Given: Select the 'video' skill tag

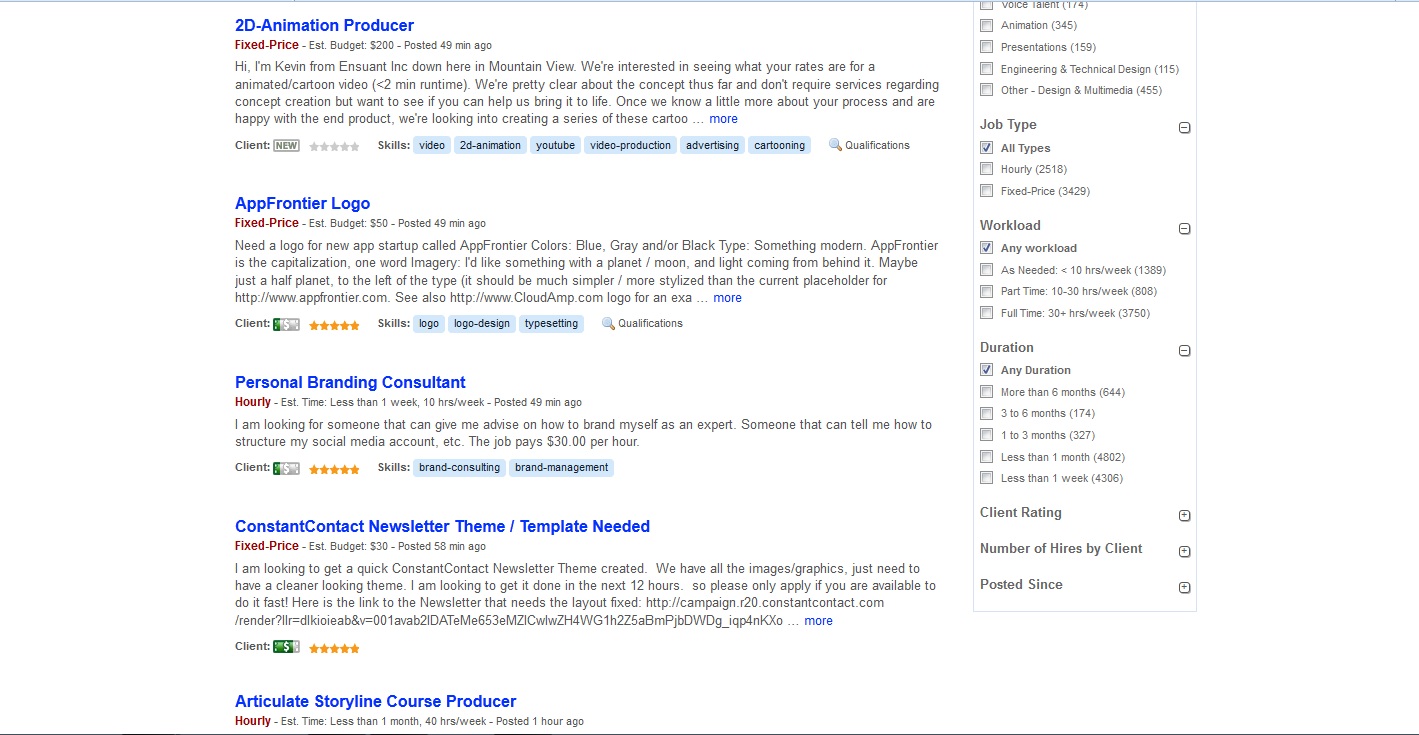Looking at the screenshot, I should [432, 146].
